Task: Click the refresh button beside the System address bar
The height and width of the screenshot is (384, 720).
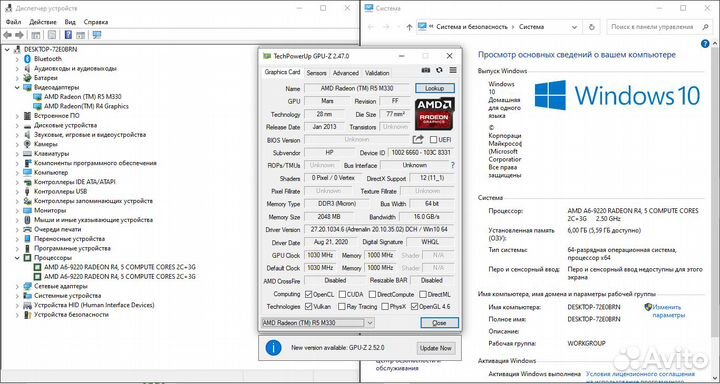Action: [592, 27]
